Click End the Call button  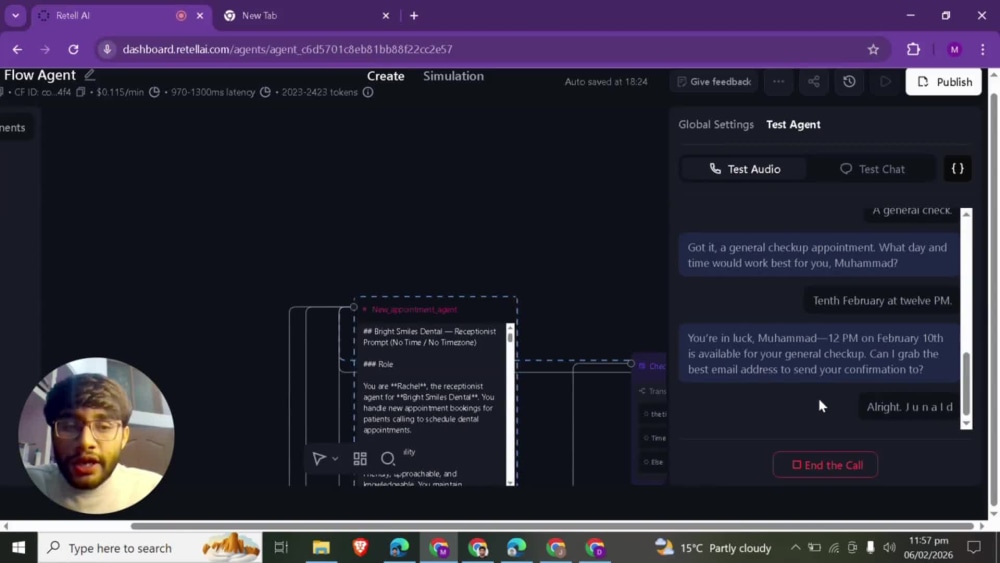825,465
